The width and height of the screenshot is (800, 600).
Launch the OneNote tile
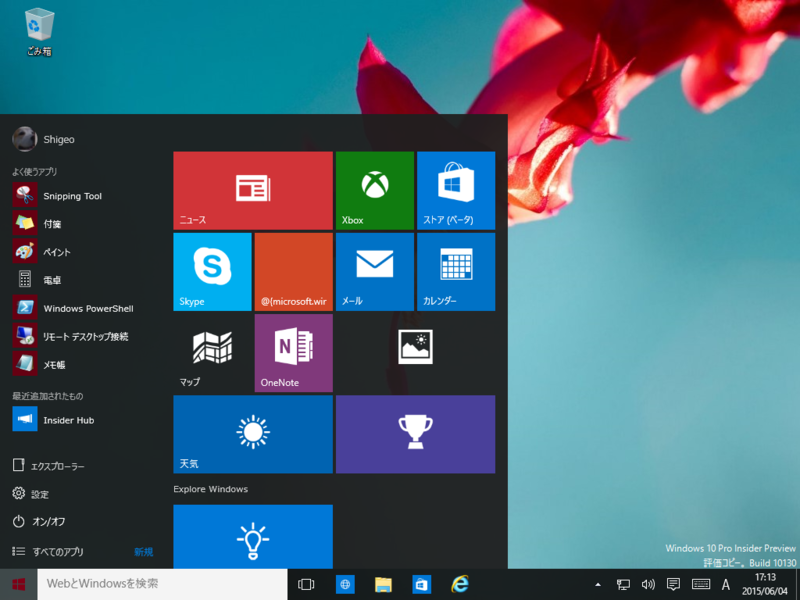pos(294,353)
